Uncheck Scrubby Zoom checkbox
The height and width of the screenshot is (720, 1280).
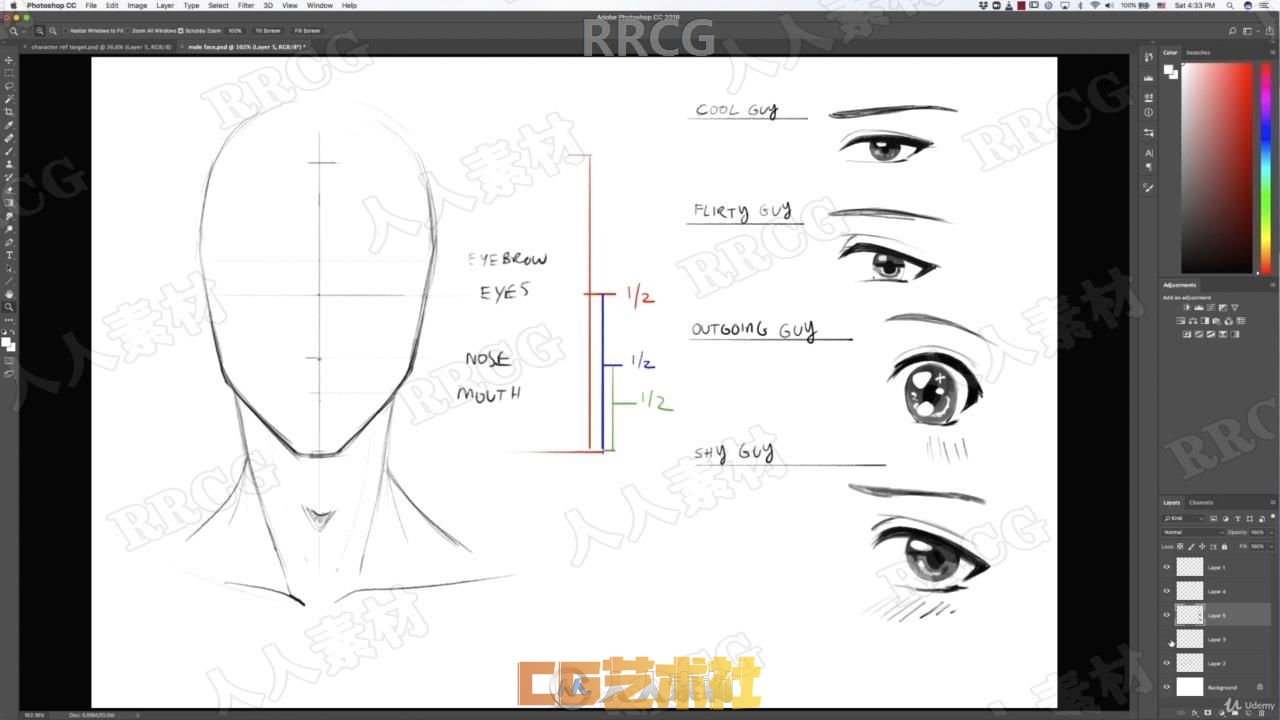pos(180,31)
